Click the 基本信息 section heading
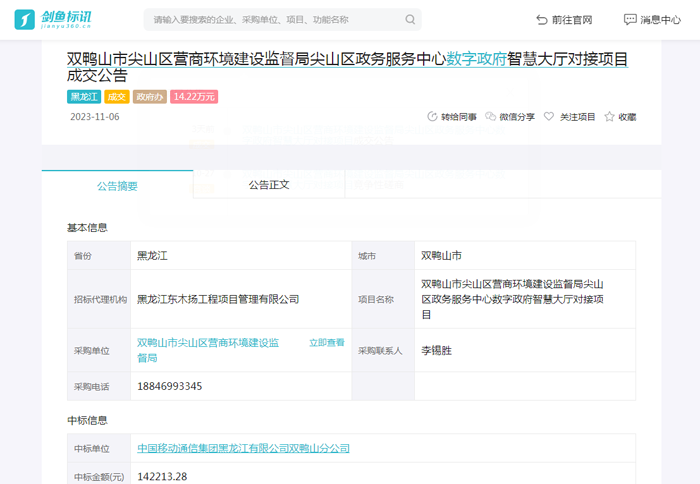Viewport: 700px width, 484px height. click(x=88, y=228)
